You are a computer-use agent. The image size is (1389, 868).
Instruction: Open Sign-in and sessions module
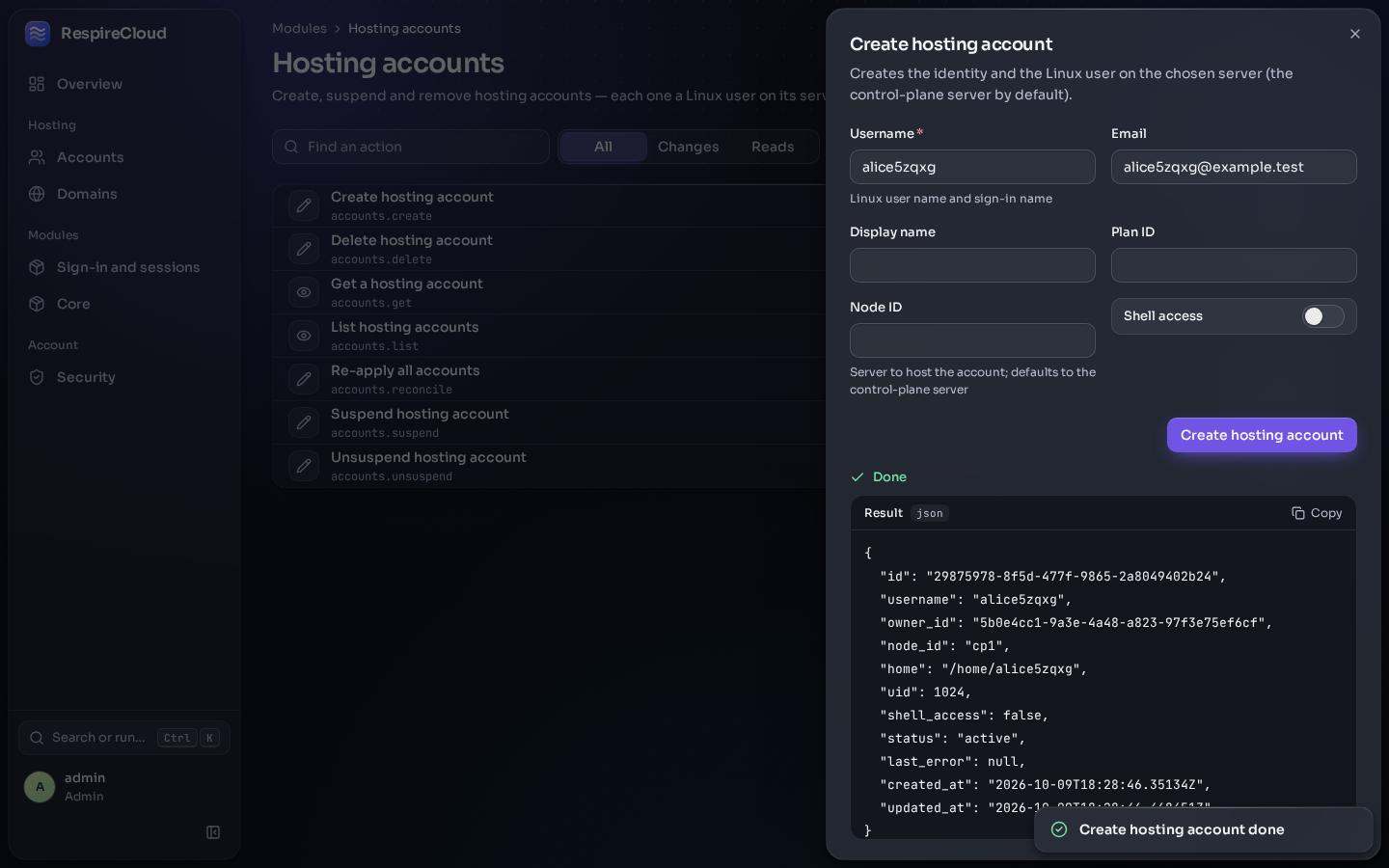tap(124, 267)
